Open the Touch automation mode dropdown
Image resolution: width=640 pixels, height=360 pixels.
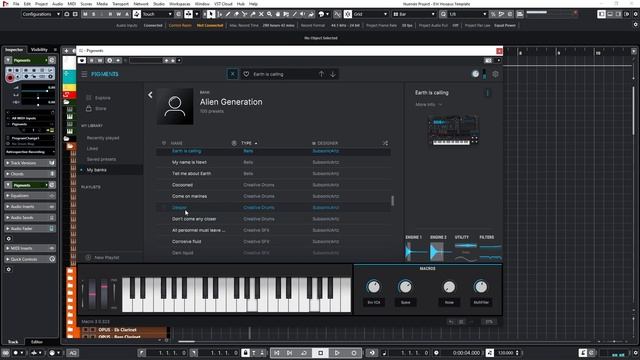pyautogui.click(x=157, y=14)
